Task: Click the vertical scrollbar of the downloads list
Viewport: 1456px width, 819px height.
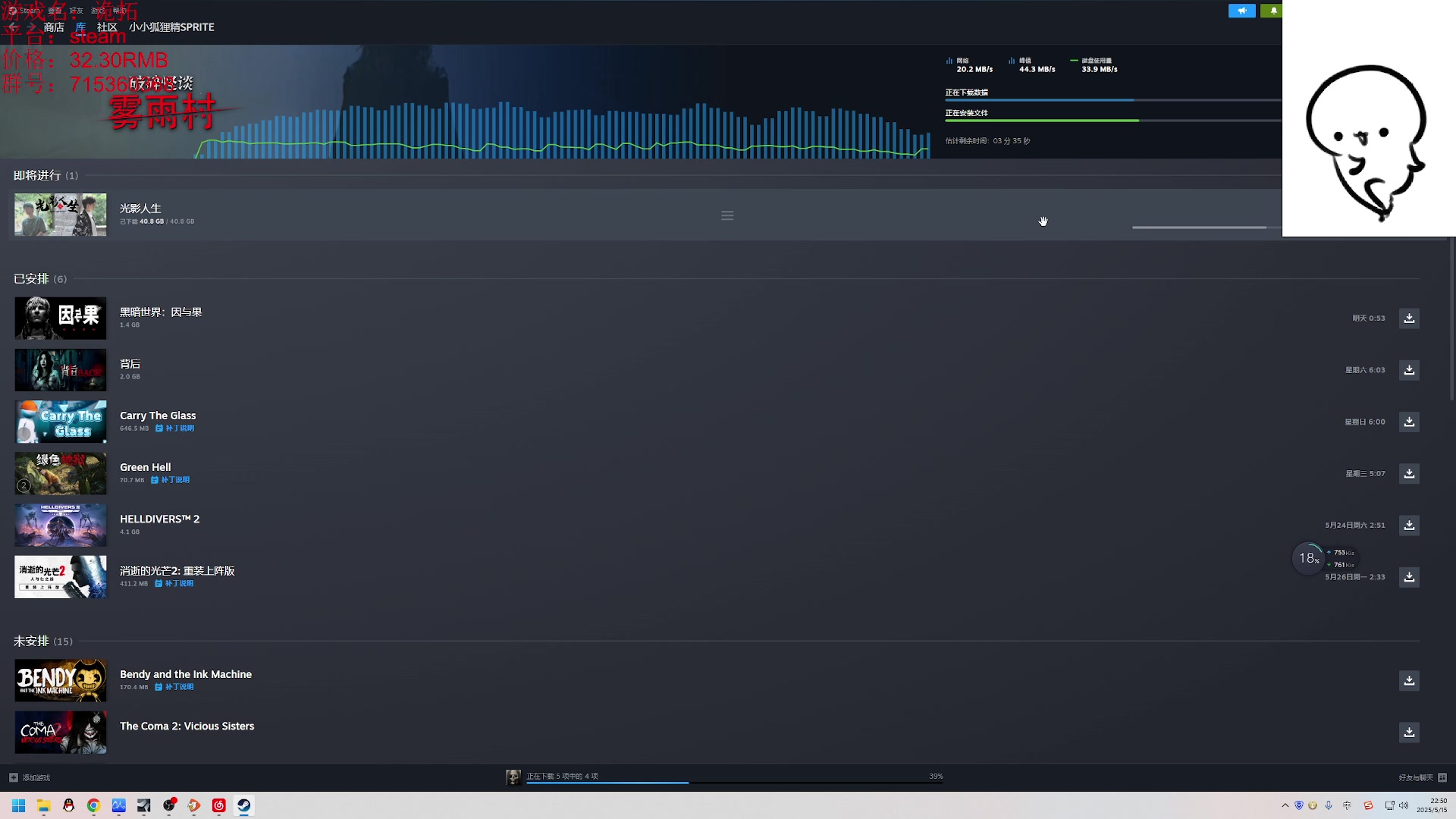Action: coord(1452,318)
